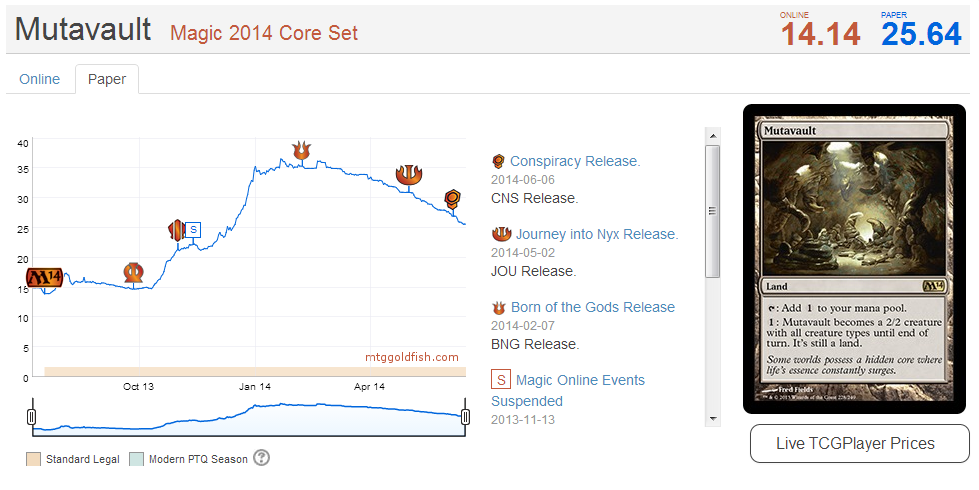Click the events list scroll-up arrow
The width and height of the screenshot is (979, 490).
[x=712, y=134]
